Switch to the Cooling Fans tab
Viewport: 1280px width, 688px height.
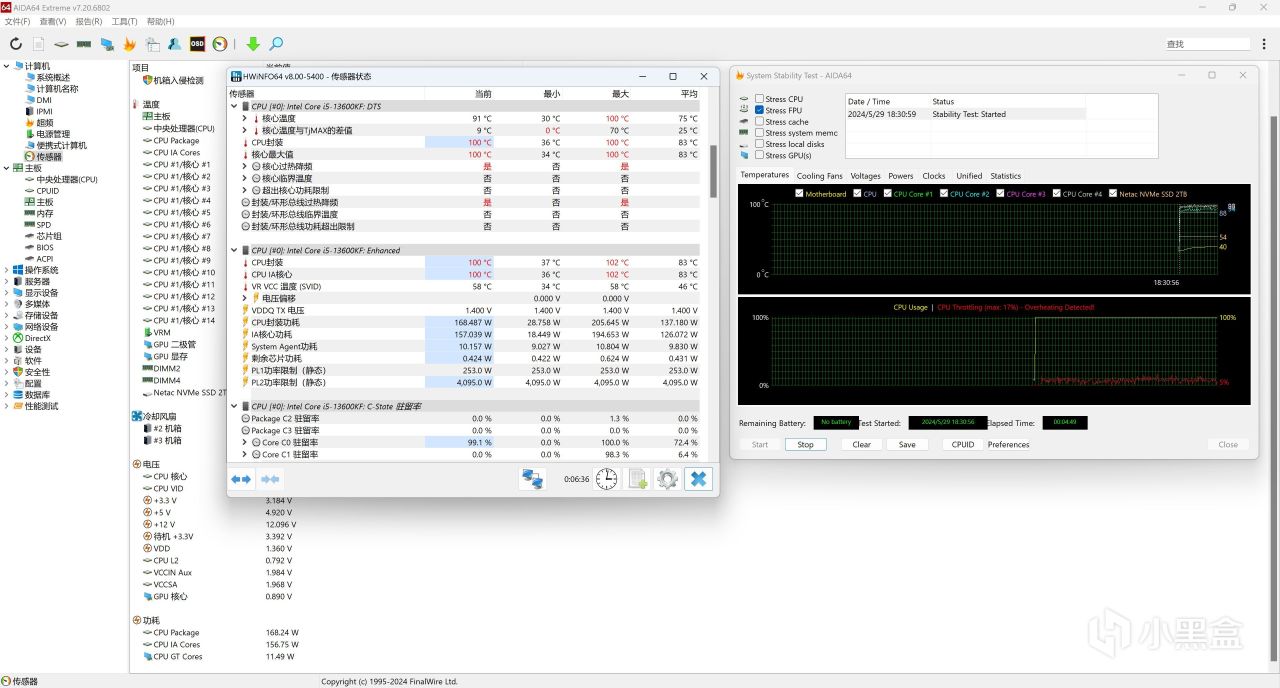pos(819,176)
